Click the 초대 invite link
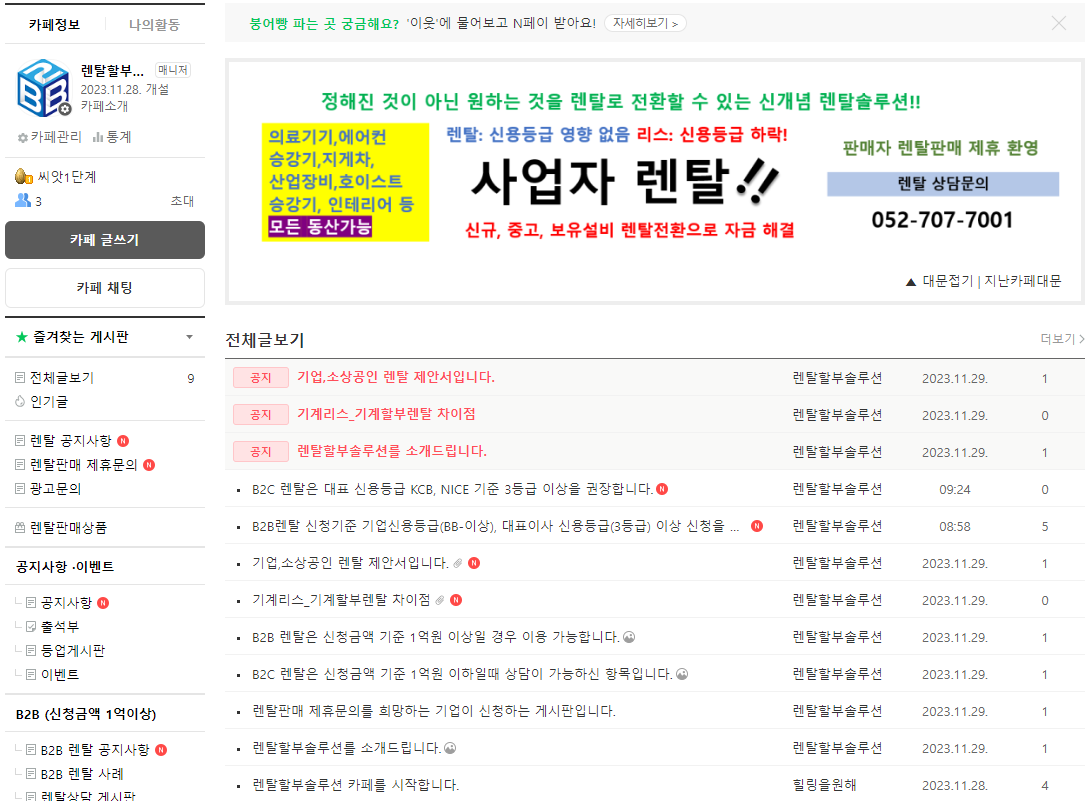Viewport: 1088px width, 801px height. pos(182,201)
